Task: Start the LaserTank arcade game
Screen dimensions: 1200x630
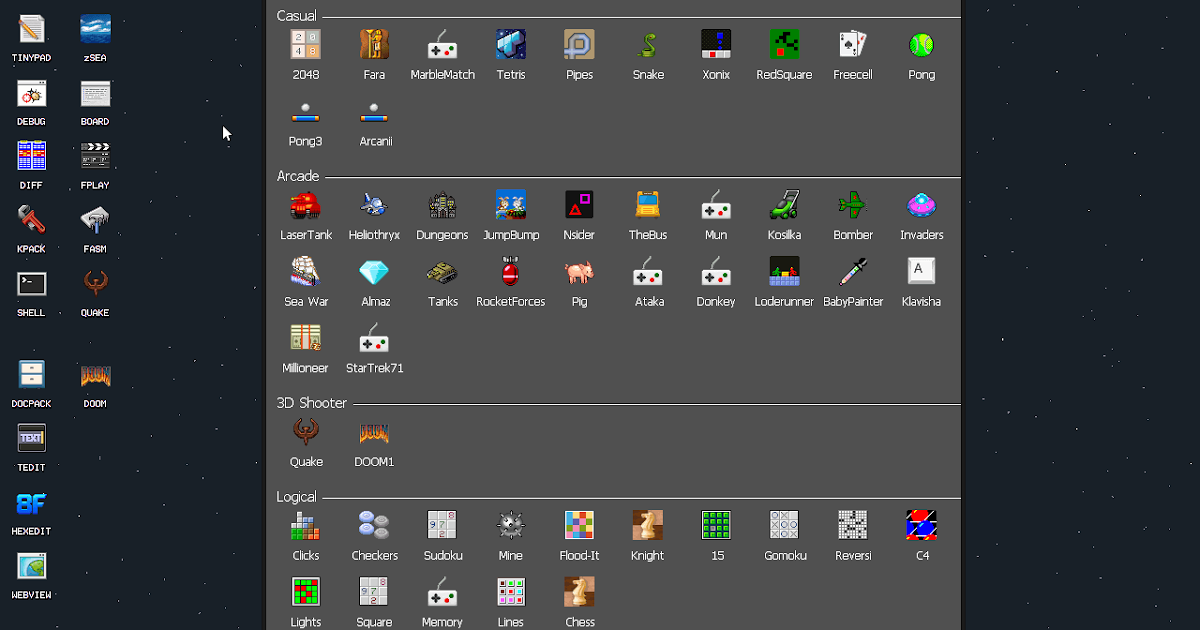Action: (306, 207)
